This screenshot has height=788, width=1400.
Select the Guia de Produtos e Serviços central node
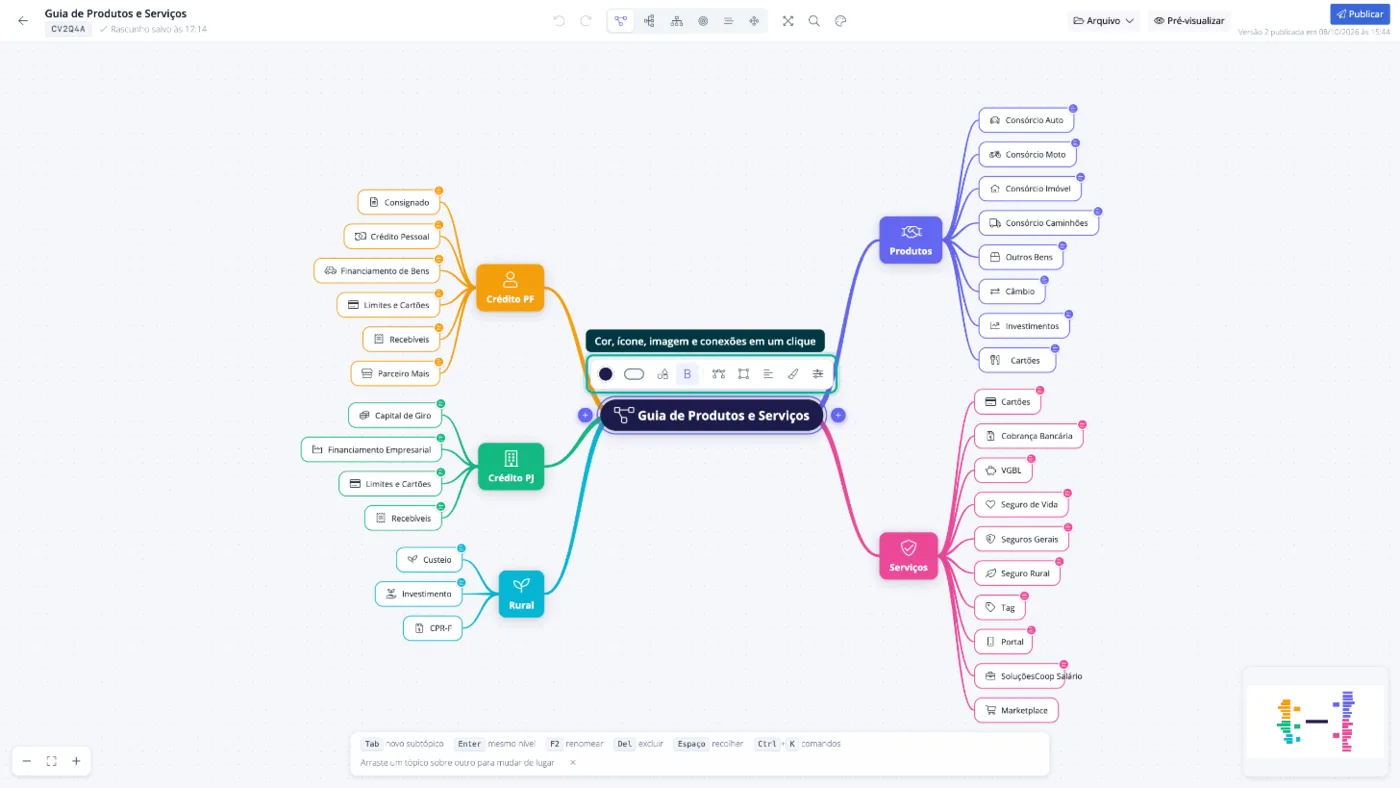pos(712,415)
